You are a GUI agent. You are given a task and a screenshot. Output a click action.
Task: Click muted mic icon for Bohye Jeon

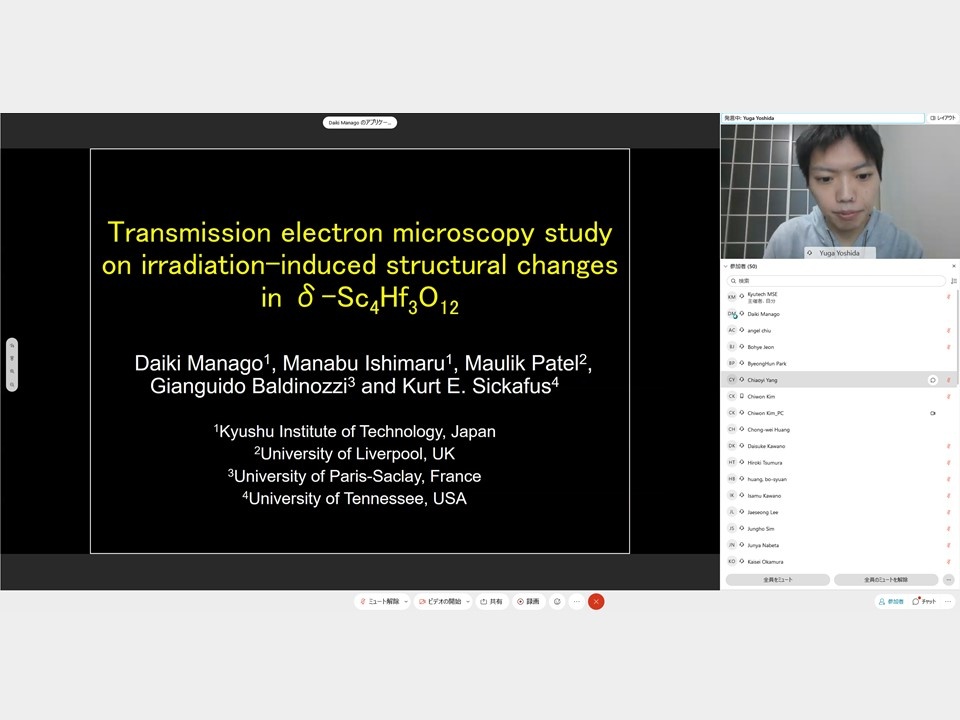tap(948, 347)
